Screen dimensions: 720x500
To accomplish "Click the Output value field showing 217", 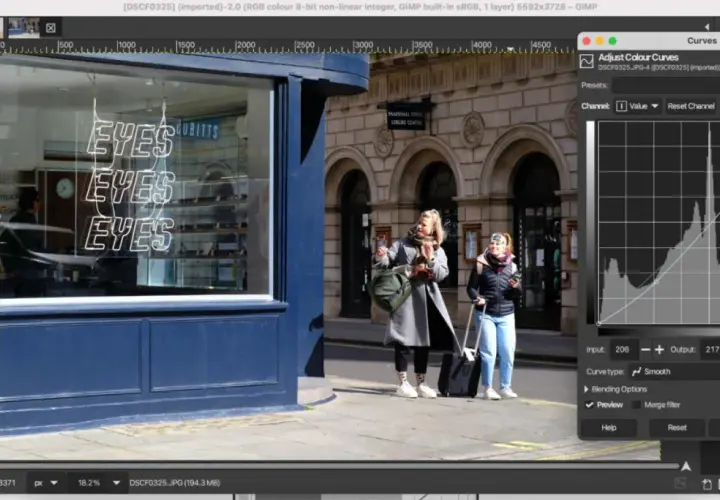I will point(710,350).
